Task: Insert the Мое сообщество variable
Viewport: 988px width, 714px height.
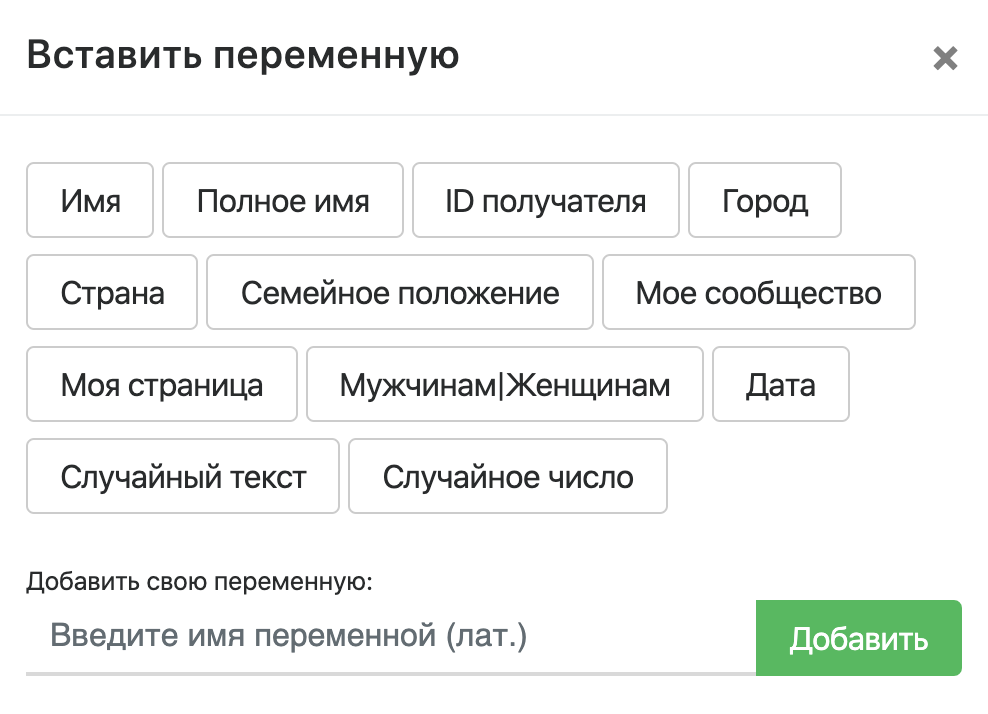Action: pyautogui.click(x=759, y=293)
